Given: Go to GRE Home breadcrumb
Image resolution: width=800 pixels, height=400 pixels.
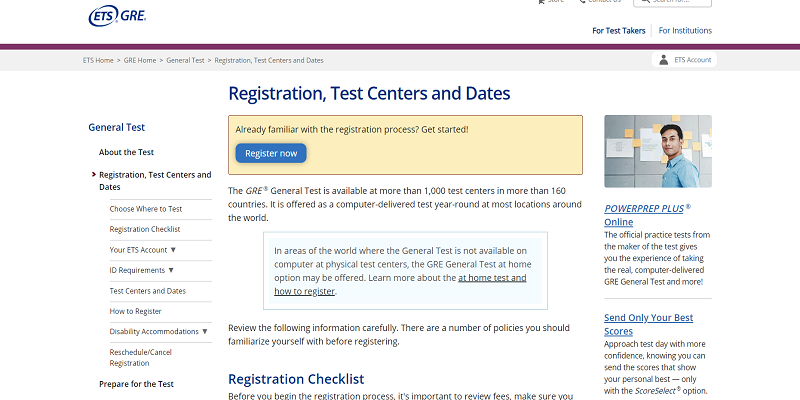Looking at the screenshot, I should (141, 60).
